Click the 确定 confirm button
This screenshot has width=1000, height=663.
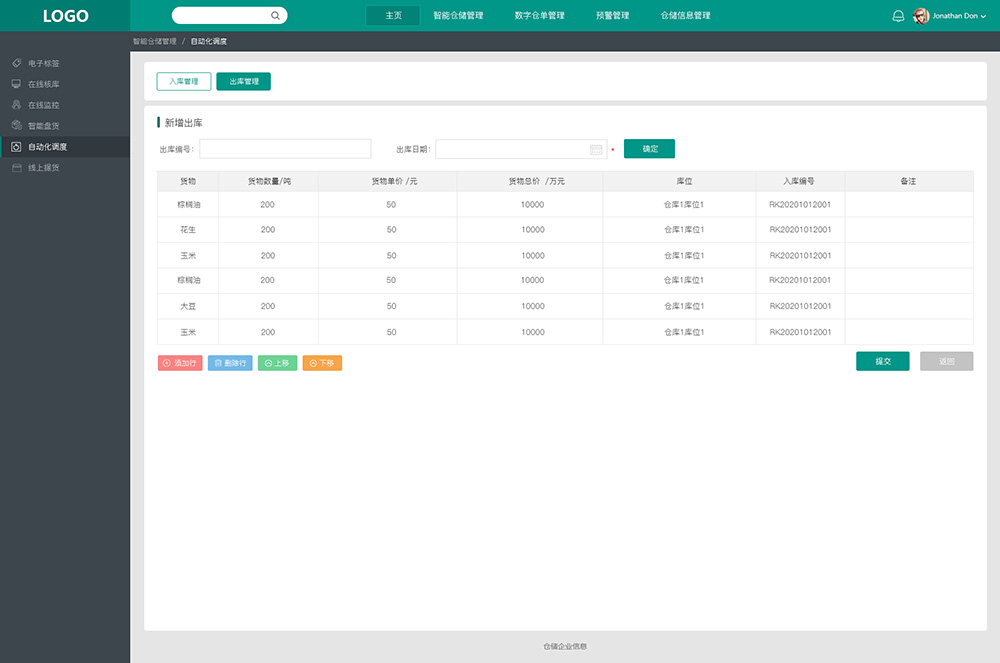[649, 149]
